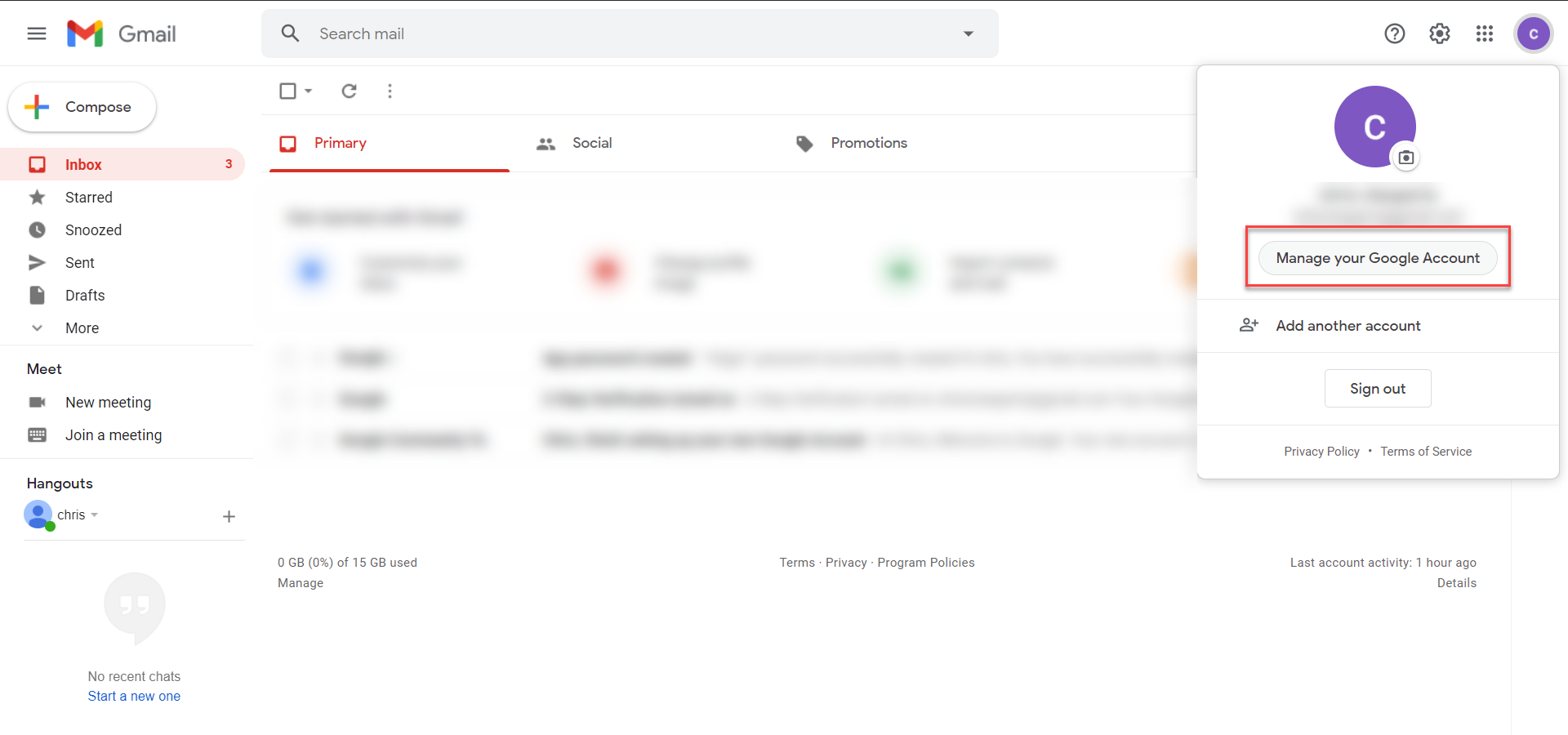1568x735 pixels.
Task: Show search options dropdown arrow
Action: [969, 33]
